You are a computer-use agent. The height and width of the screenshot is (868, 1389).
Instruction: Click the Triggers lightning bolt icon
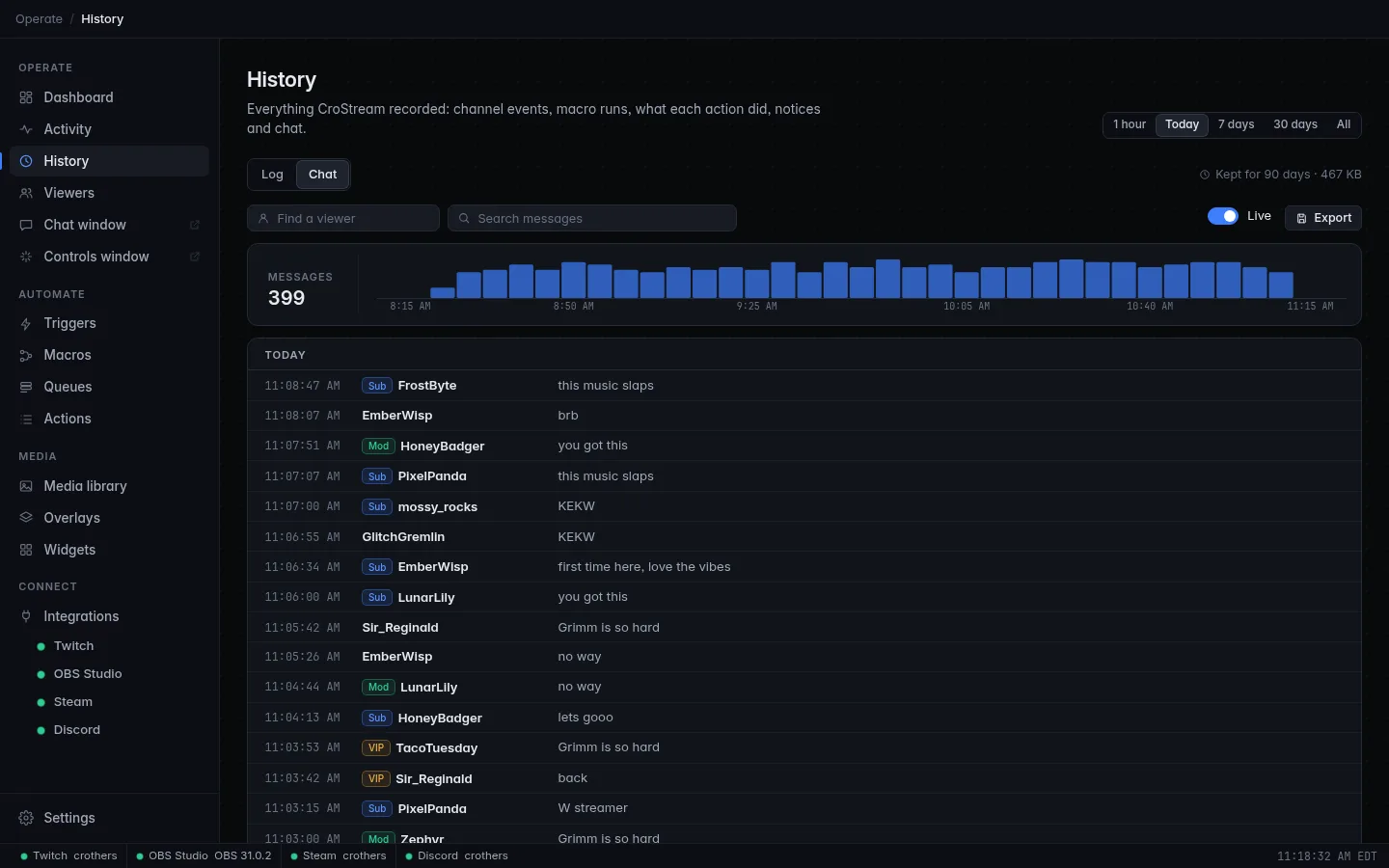coord(26,323)
